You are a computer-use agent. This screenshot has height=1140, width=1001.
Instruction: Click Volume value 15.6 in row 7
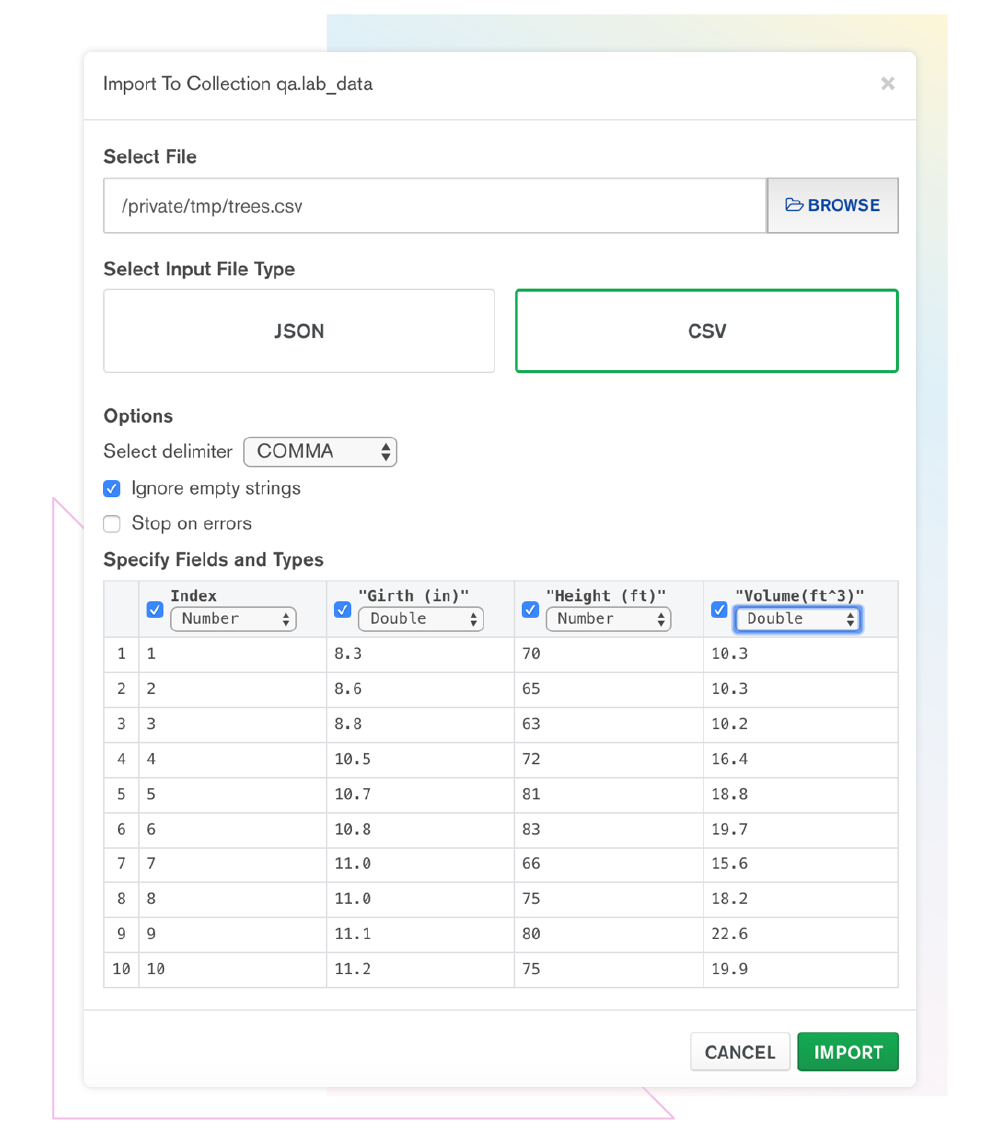[729, 864]
